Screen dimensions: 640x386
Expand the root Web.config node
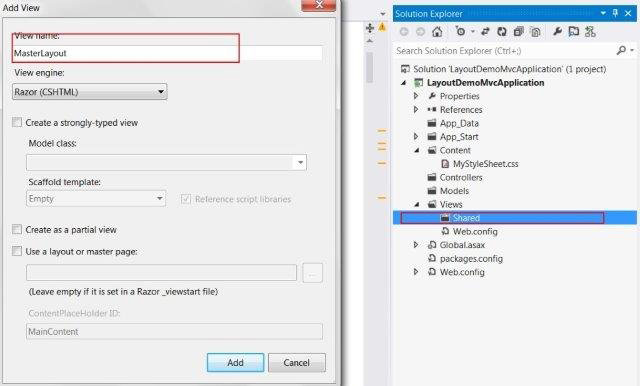point(416,271)
